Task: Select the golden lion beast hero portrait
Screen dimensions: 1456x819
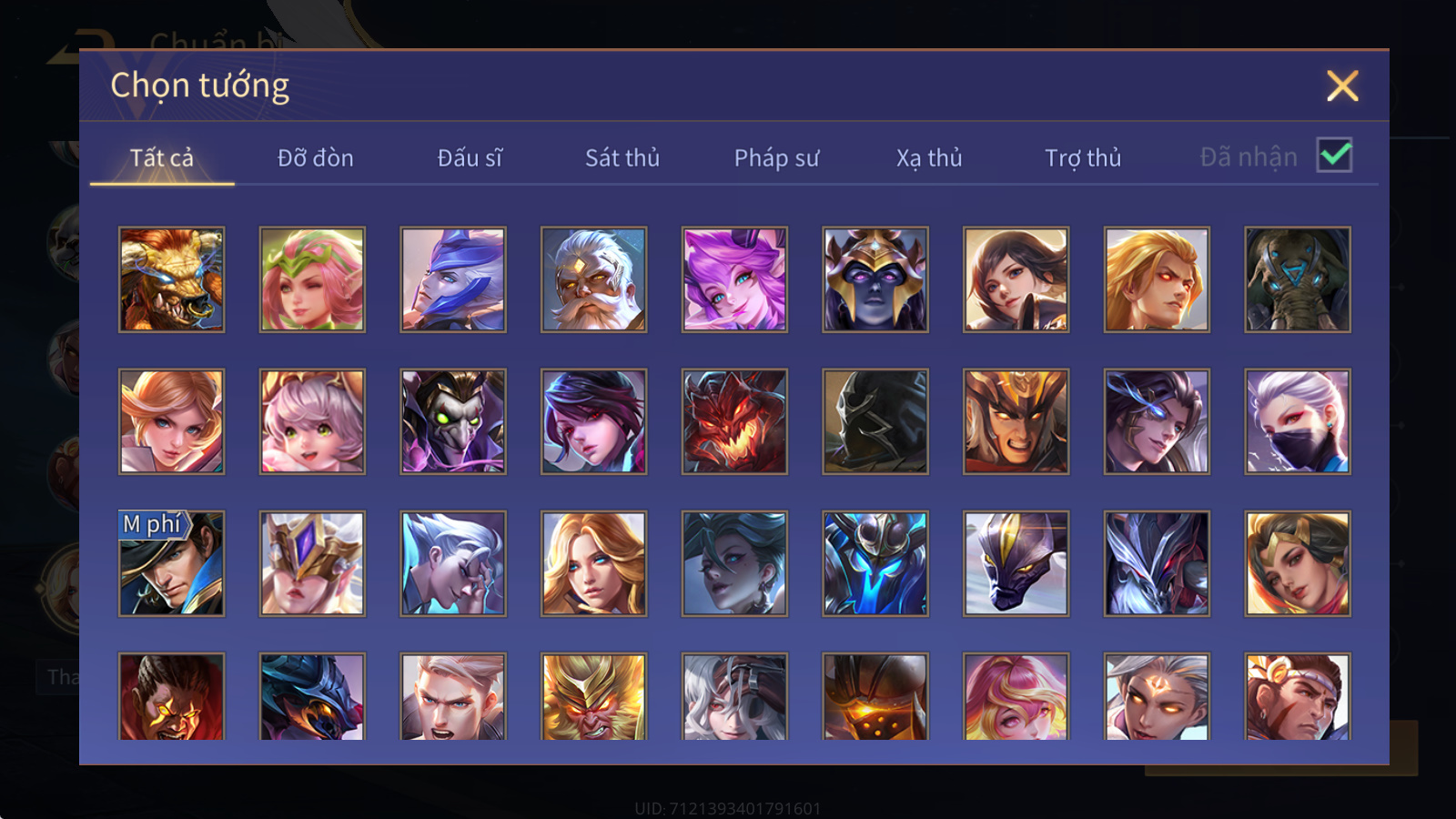Action: [x=171, y=279]
